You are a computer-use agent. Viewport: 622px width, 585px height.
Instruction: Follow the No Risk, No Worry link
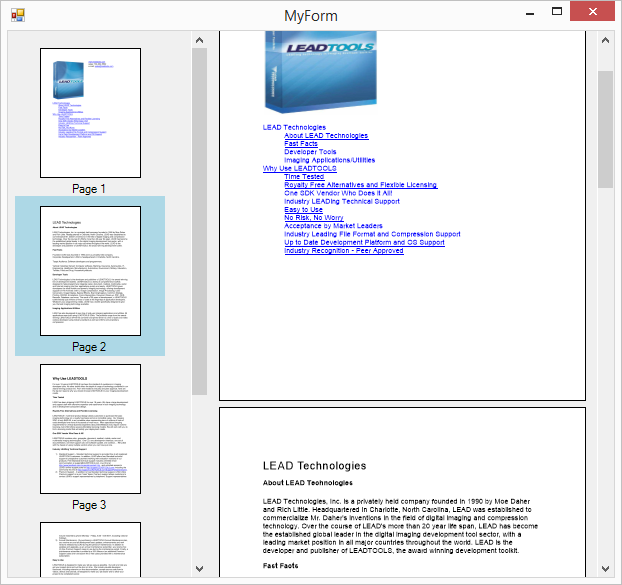click(x=314, y=218)
